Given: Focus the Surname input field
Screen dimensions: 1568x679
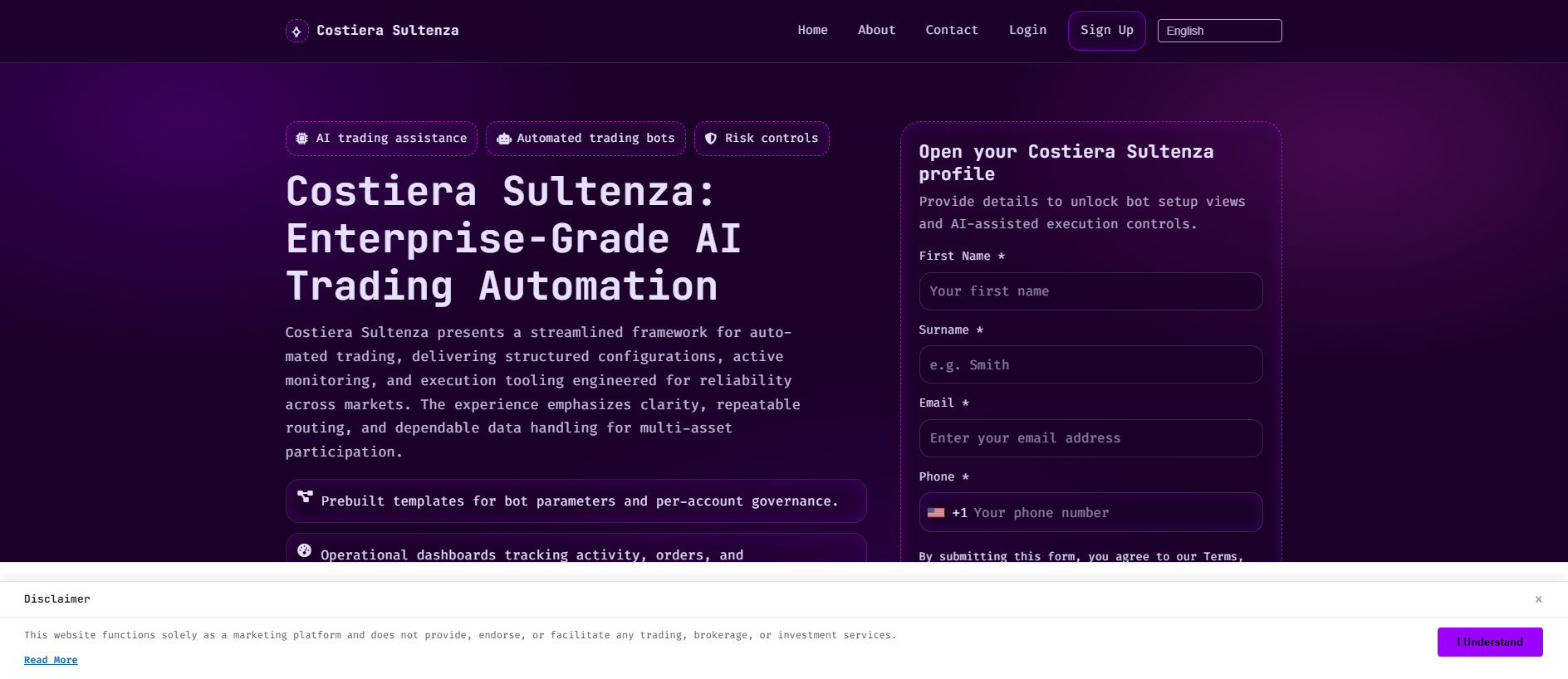Looking at the screenshot, I should click(x=1090, y=364).
